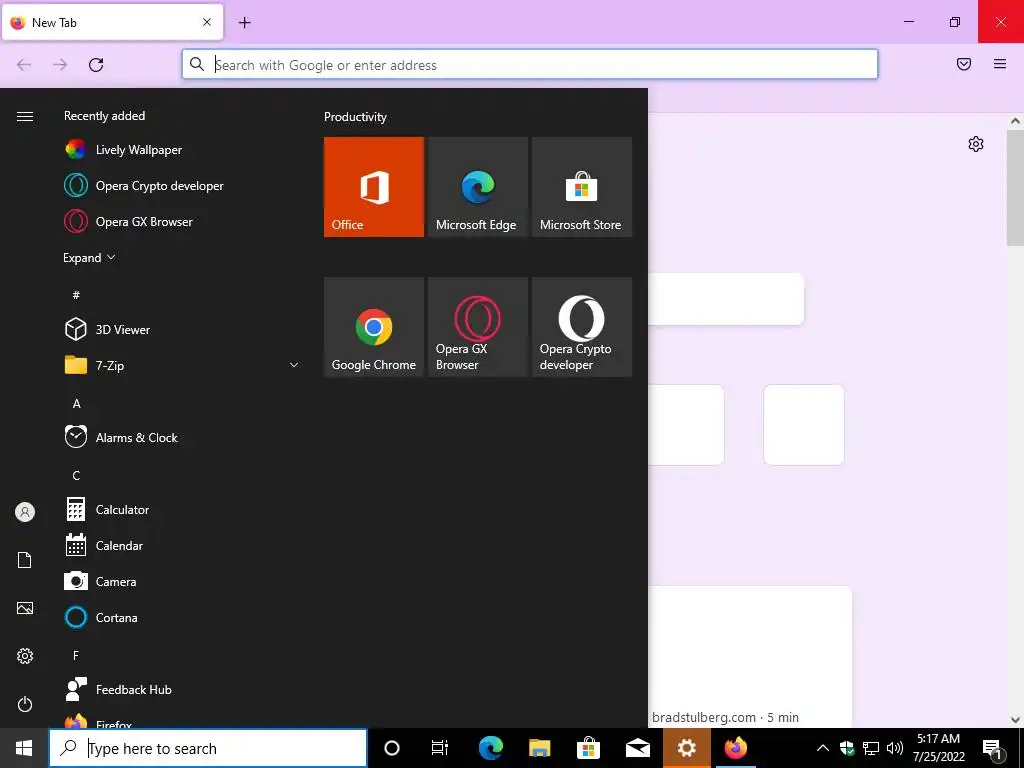Focus the taskbar search box

point(208,748)
